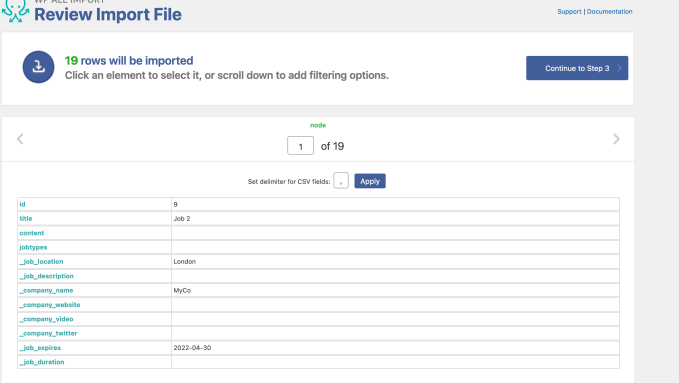Select the _company_website field name
Viewport: 679px width, 383px height.
pyautogui.click(x=50, y=305)
